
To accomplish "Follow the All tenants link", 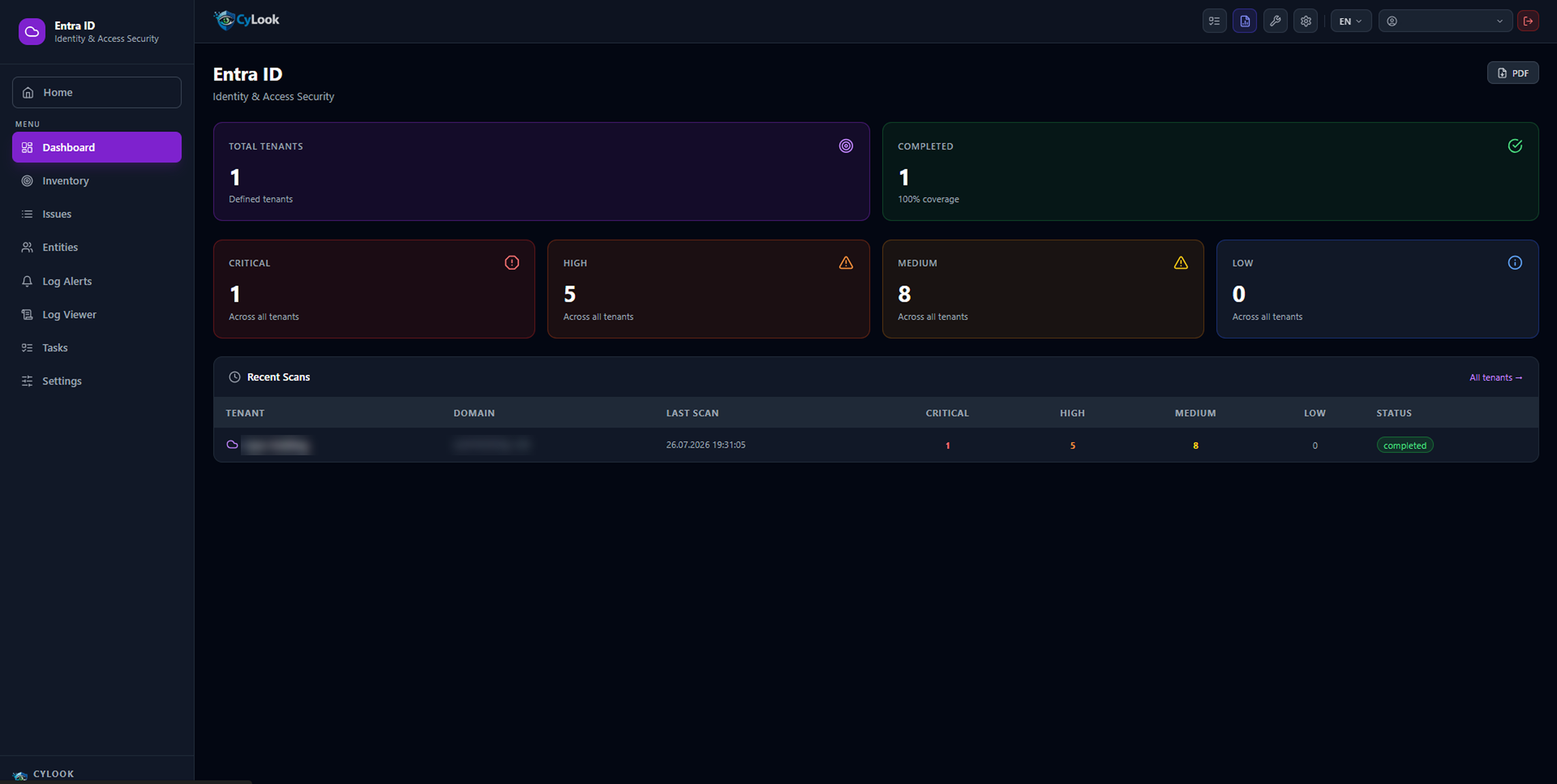I will (x=1495, y=378).
